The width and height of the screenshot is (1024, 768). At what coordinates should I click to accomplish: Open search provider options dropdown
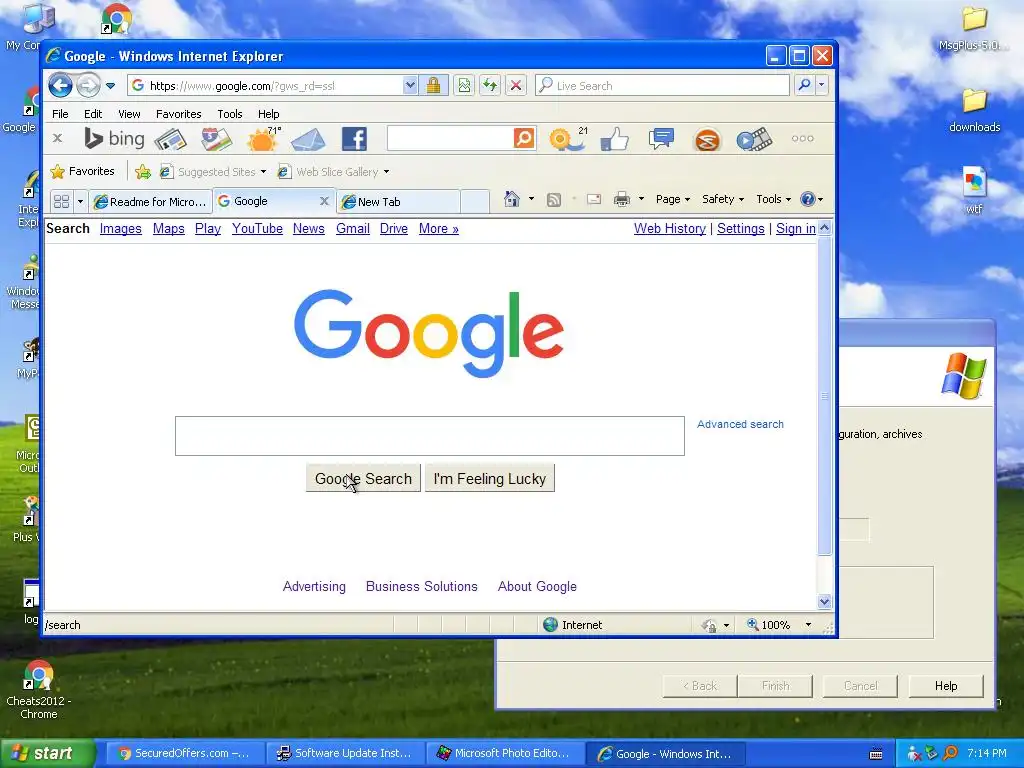(822, 86)
